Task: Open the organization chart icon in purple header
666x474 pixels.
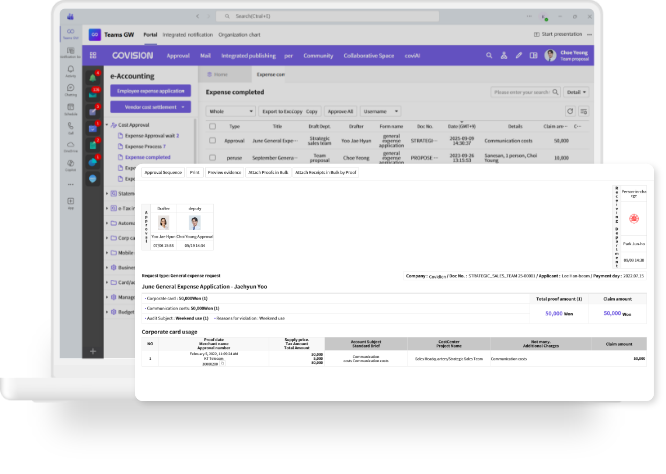Action: click(504, 56)
